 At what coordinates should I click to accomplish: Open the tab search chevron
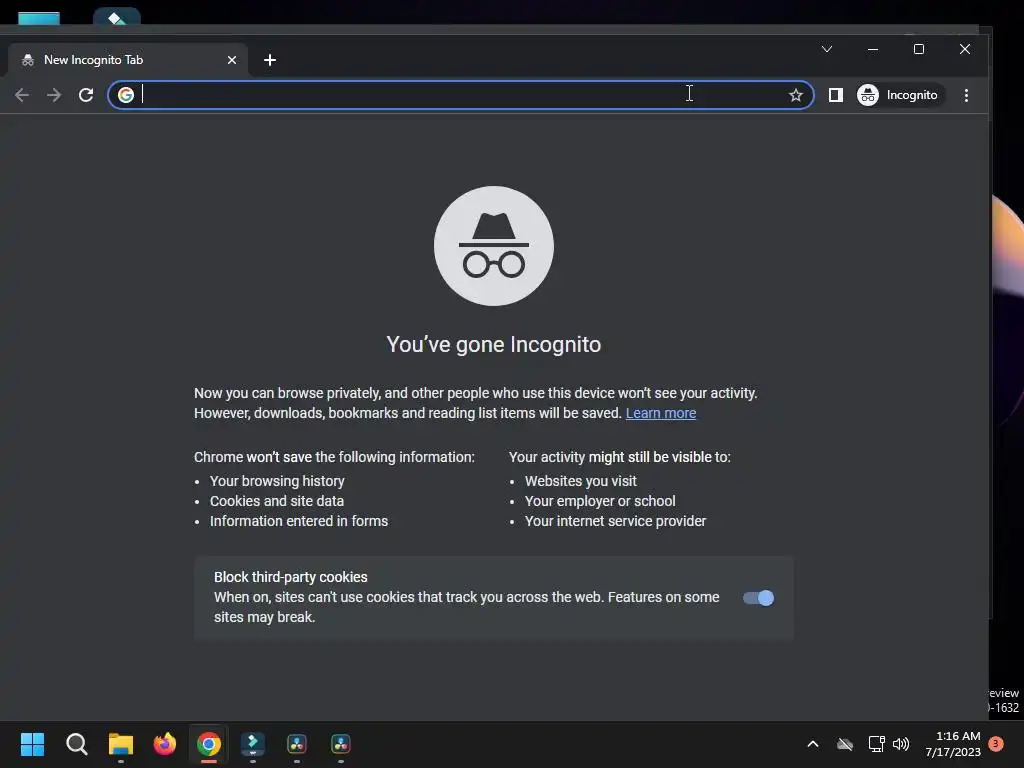pyautogui.click(x=827, y=49)
